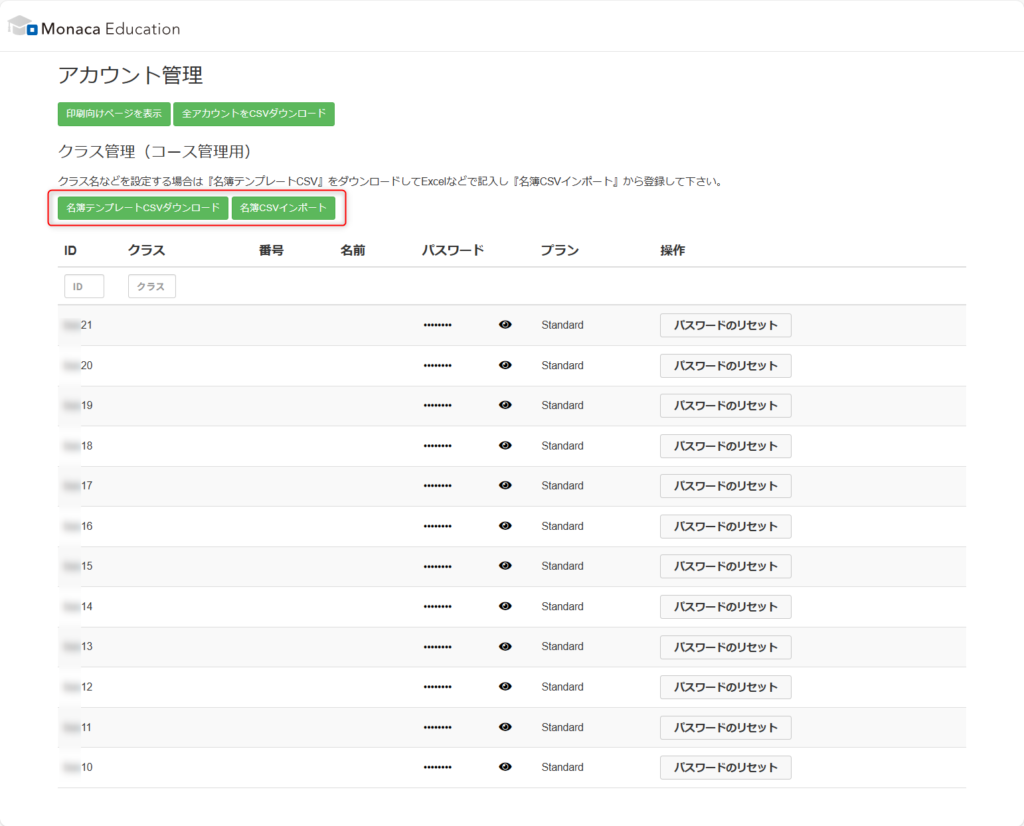This screenshot has width=1024, height=826.
Task: Show password for account row 21
Action: (505, 325)
